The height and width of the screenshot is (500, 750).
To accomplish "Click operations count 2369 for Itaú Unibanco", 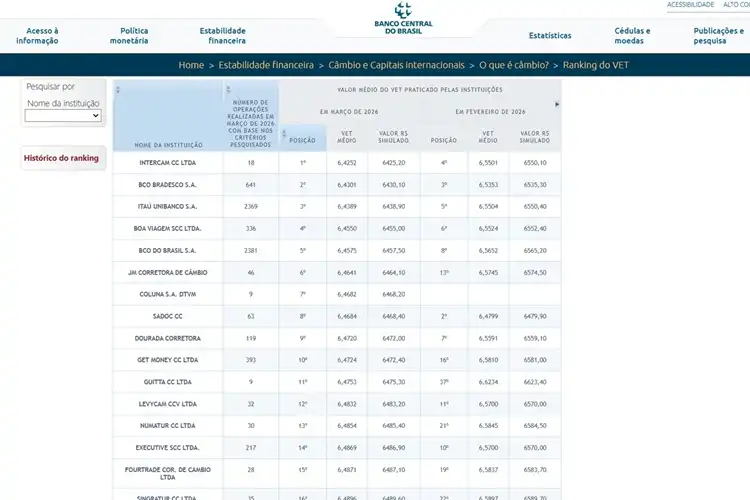I will pyautogui.click(x=251, y=207).
